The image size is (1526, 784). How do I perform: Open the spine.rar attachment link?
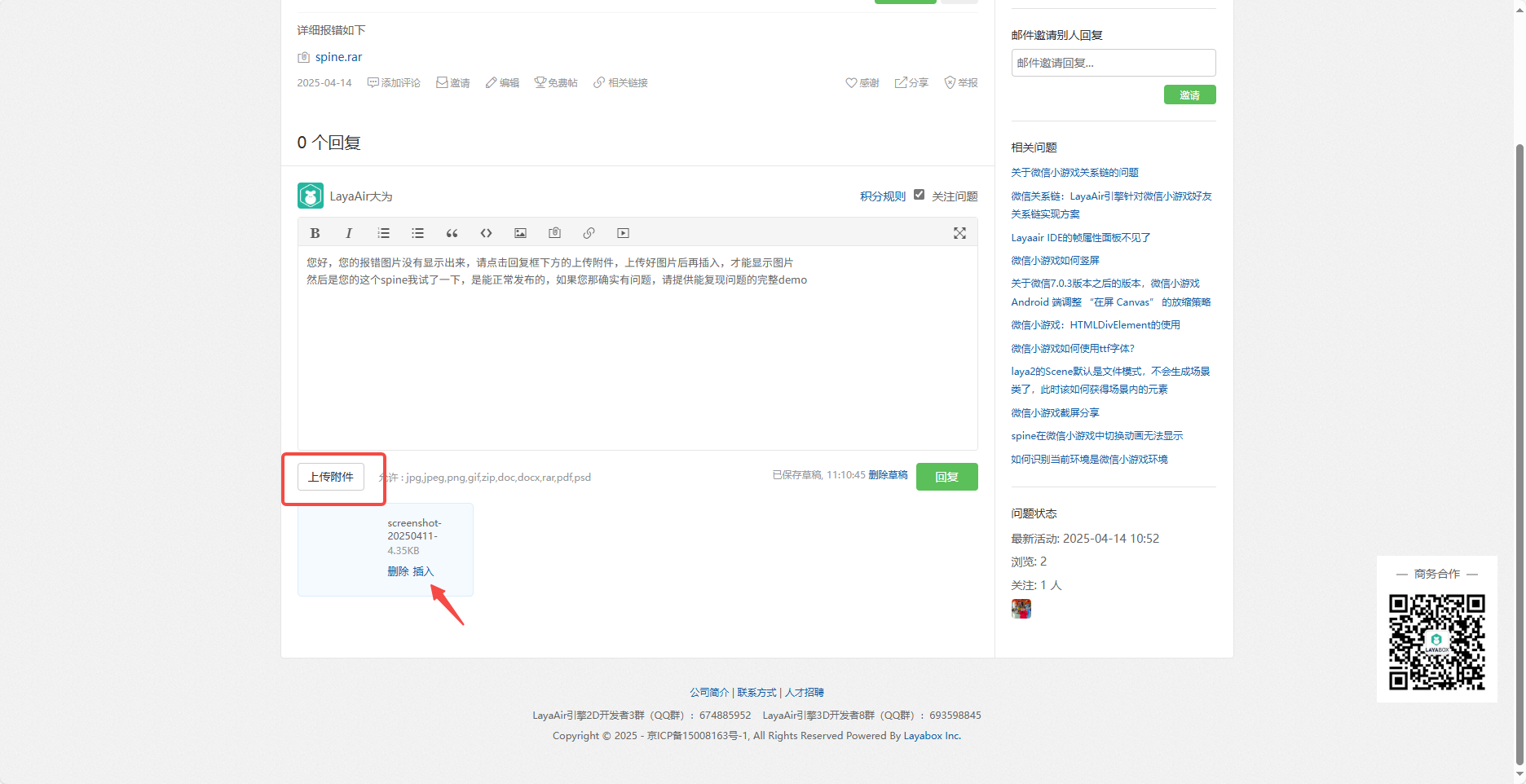(x=338, y=57)
